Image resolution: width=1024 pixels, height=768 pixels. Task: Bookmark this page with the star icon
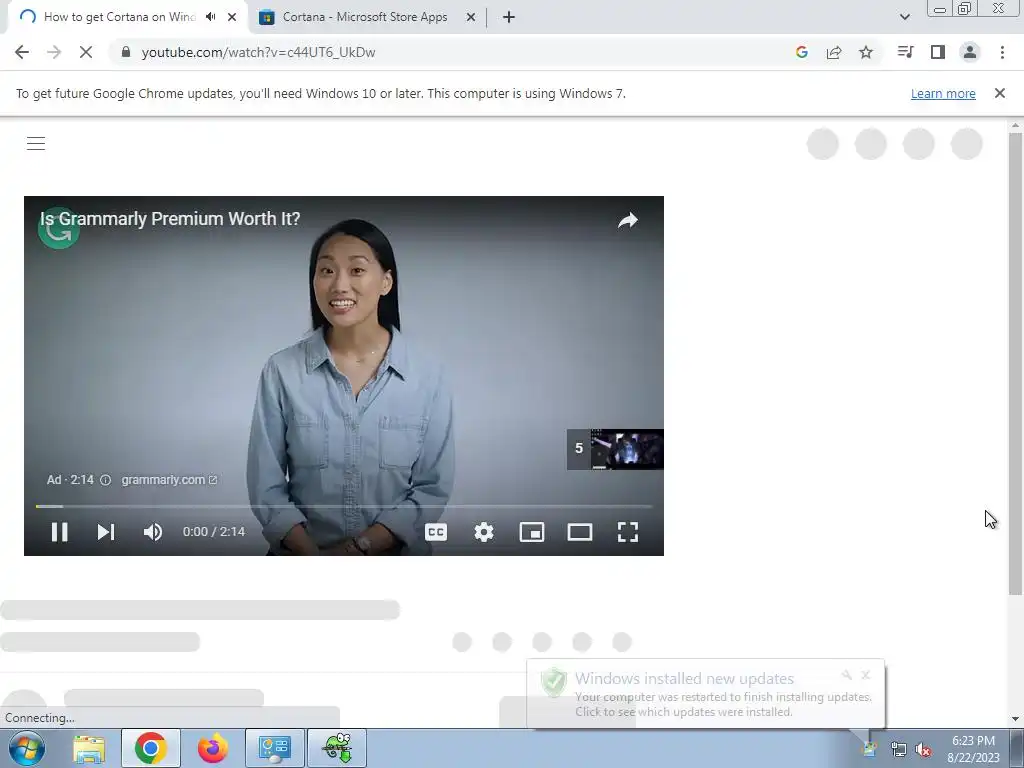(x=866, y=52)
